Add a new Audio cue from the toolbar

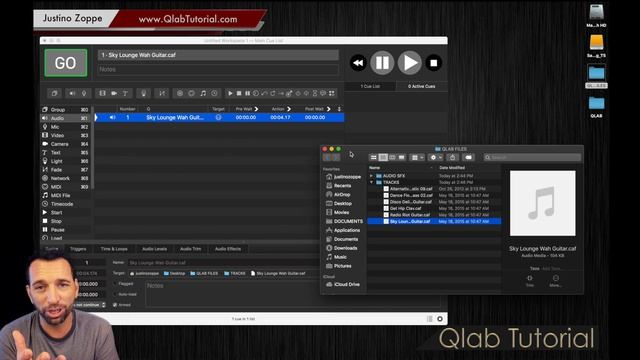72,93
